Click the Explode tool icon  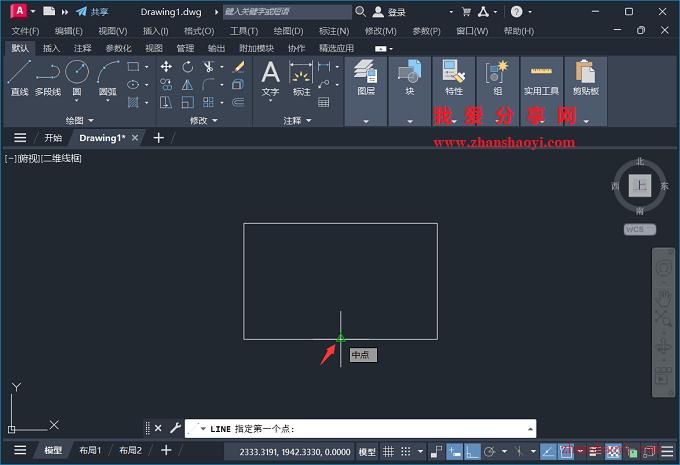point(238,84)
